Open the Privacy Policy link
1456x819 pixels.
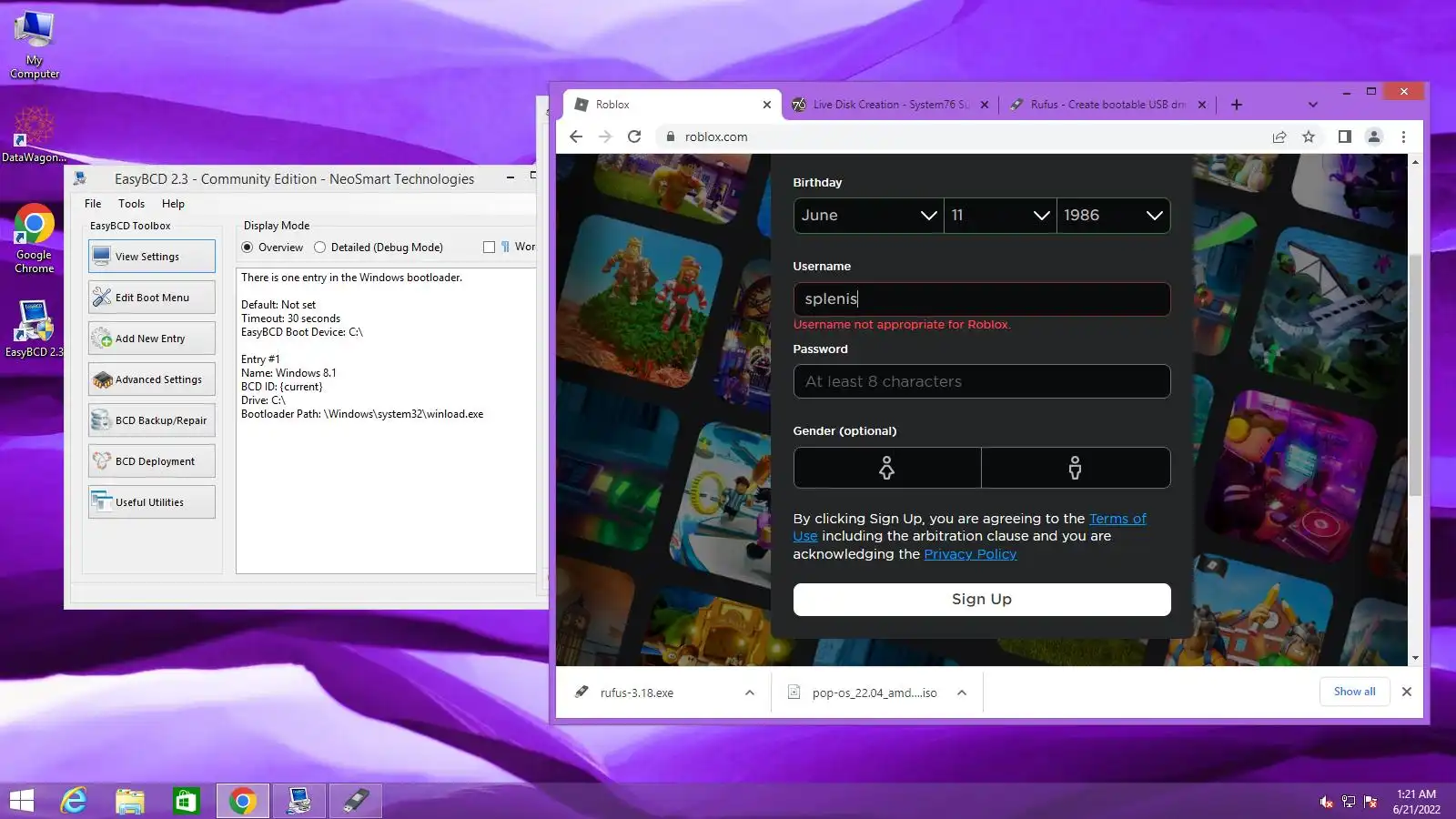(970, 554)
